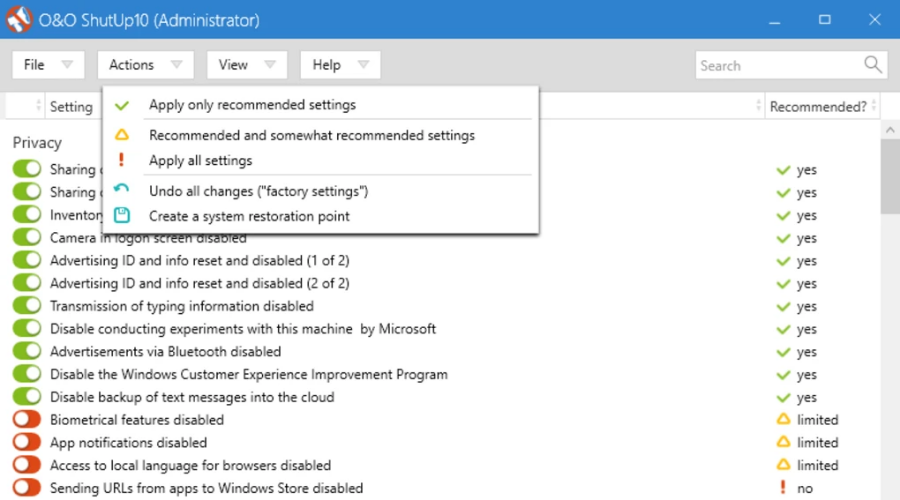Collapse the Actions dropdown menu
Viewport: 900px width, 500px height.
pos(145,65)
